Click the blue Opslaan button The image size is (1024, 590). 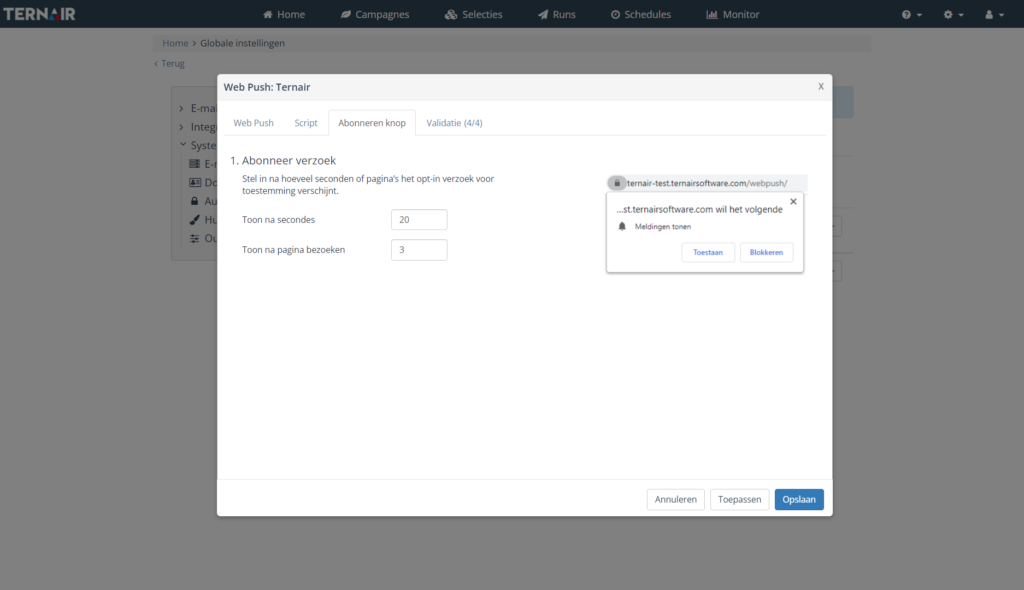click(x=799, y=499)
